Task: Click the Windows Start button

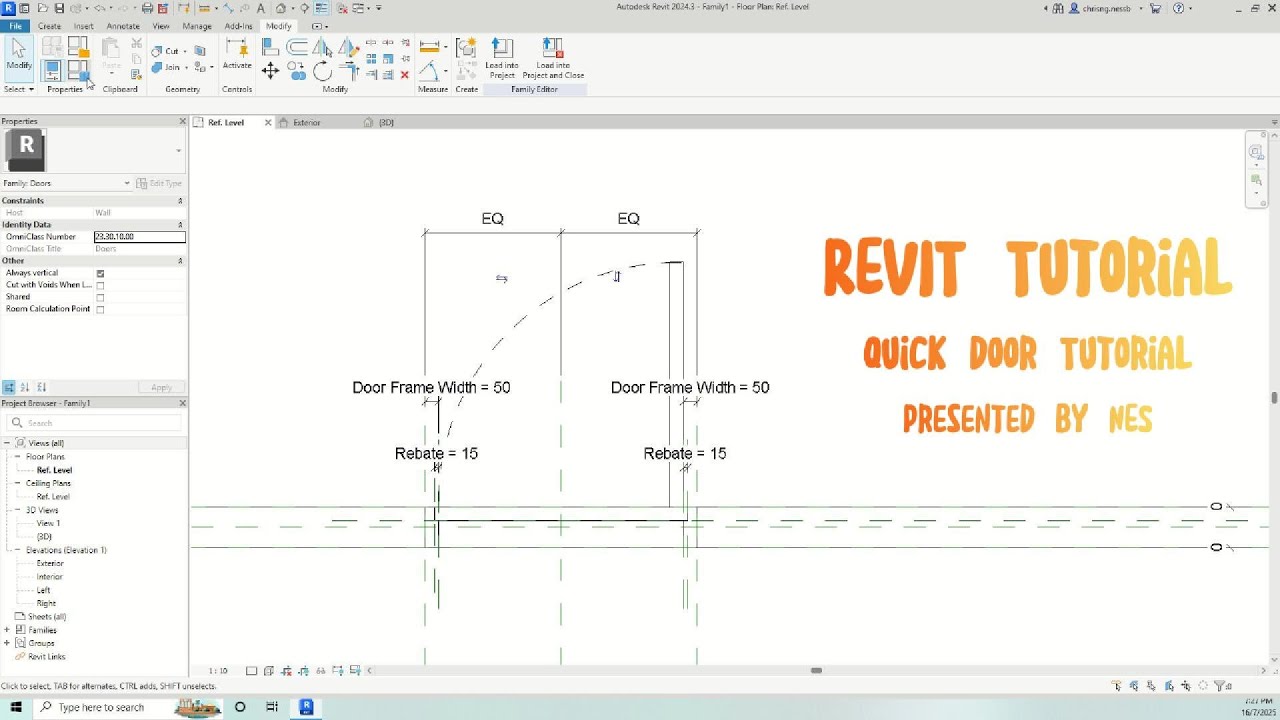Action: [x=17, y=707]
